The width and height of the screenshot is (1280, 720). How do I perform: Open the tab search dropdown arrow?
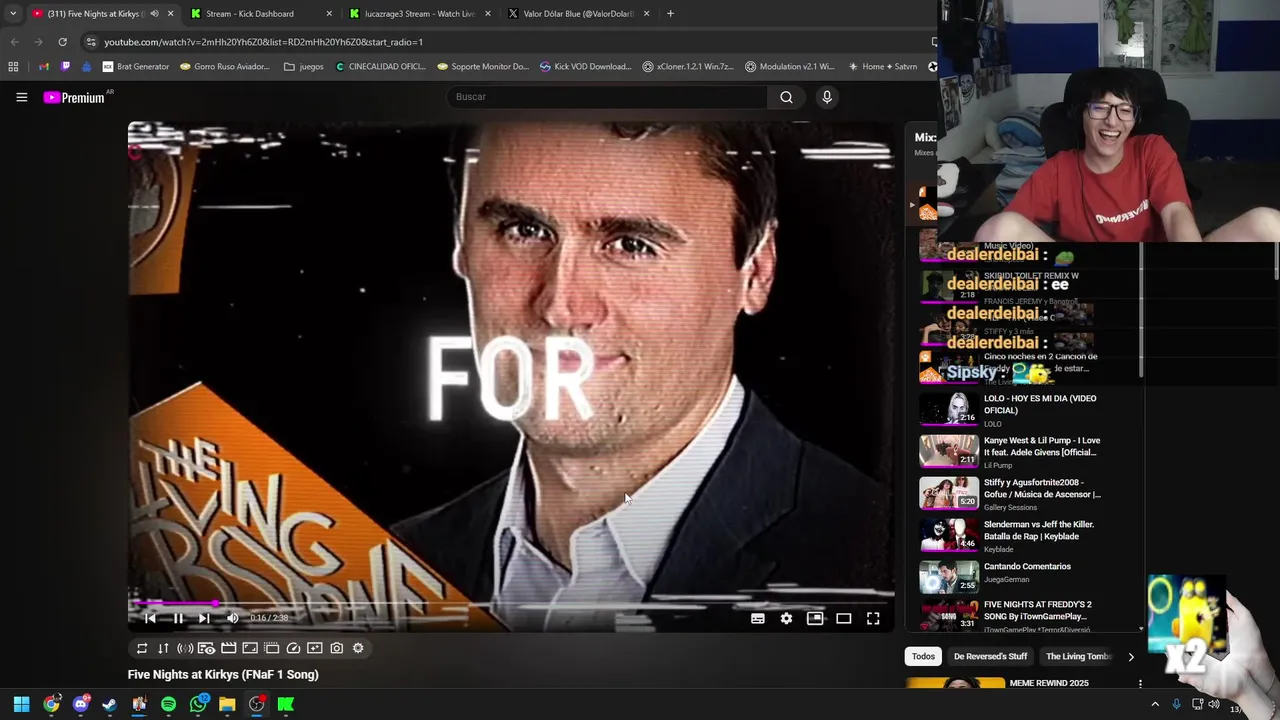12,14
